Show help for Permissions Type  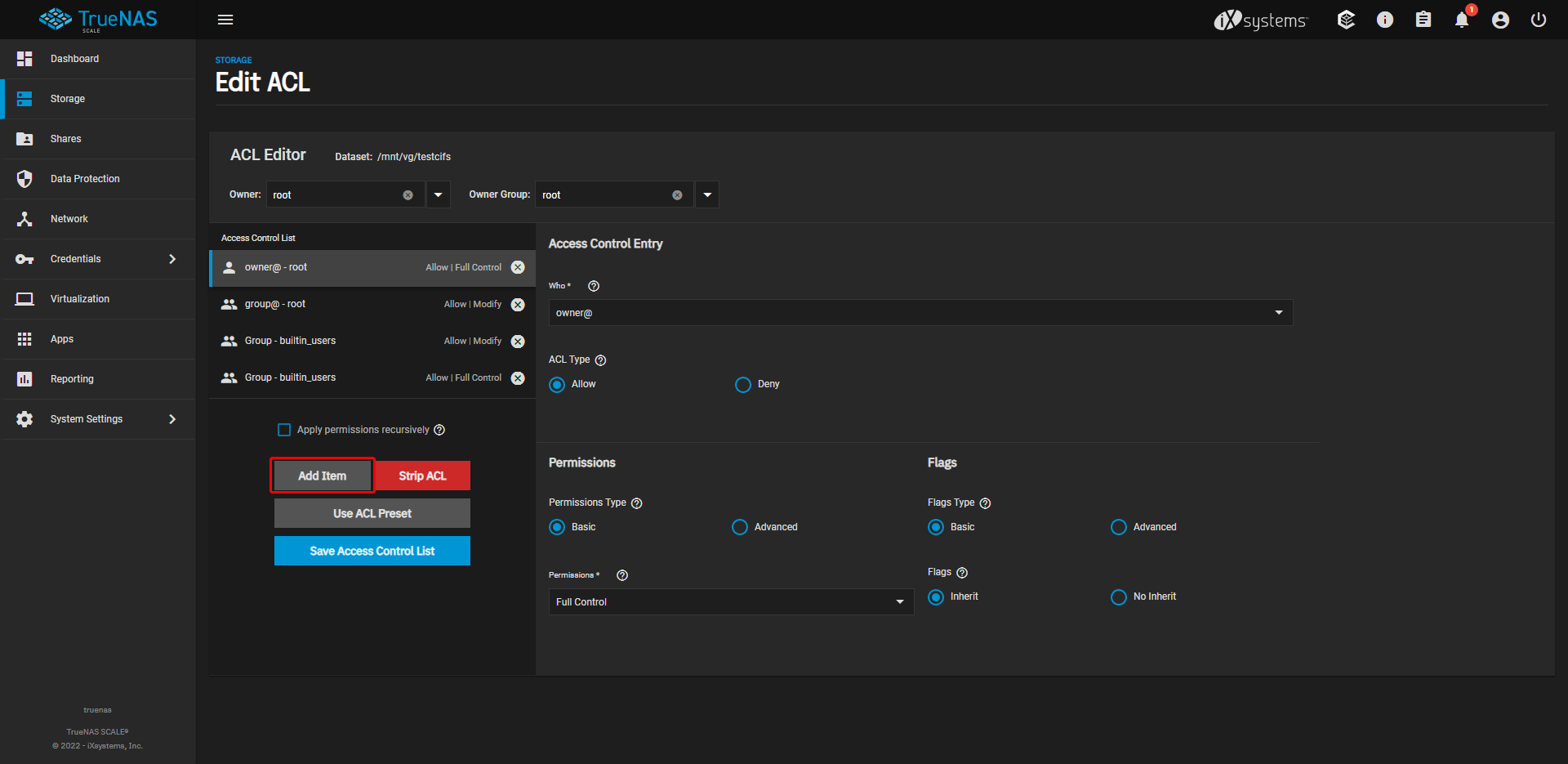tap(637, 503)
